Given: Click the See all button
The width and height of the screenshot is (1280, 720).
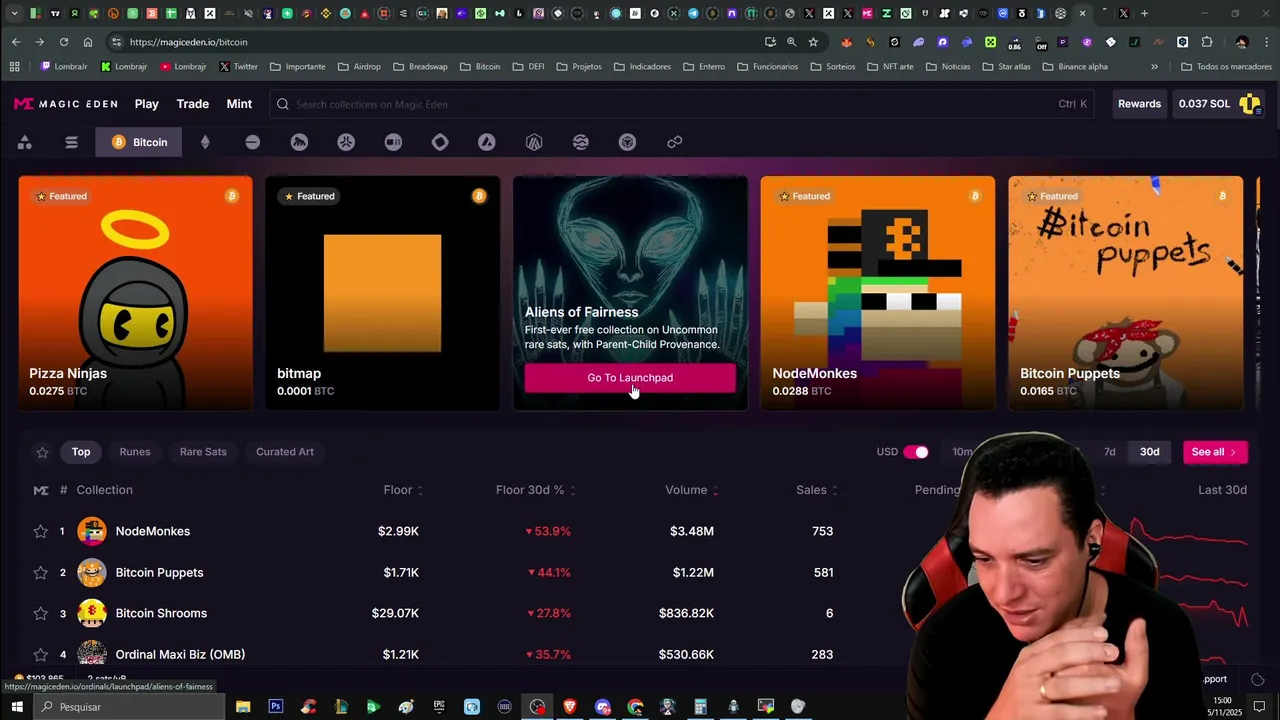Looking at the screenshot, I should (1215, 452).
